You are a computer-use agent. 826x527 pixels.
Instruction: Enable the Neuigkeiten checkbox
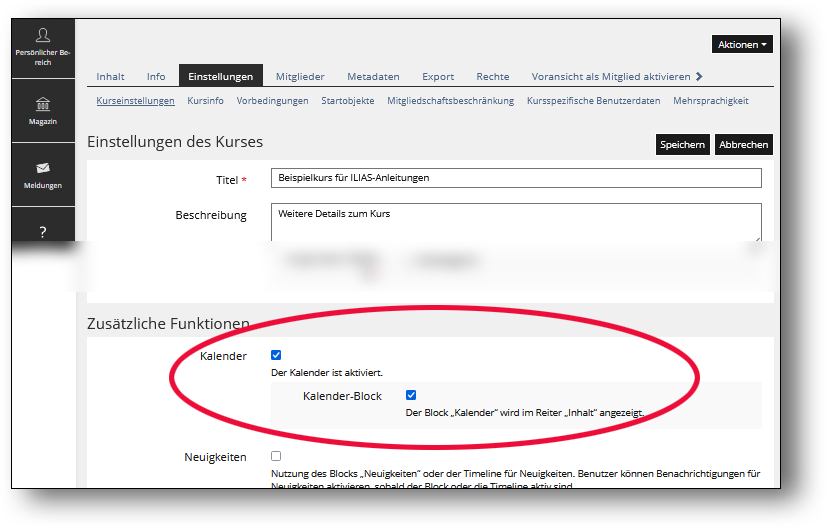click(276, 456)
